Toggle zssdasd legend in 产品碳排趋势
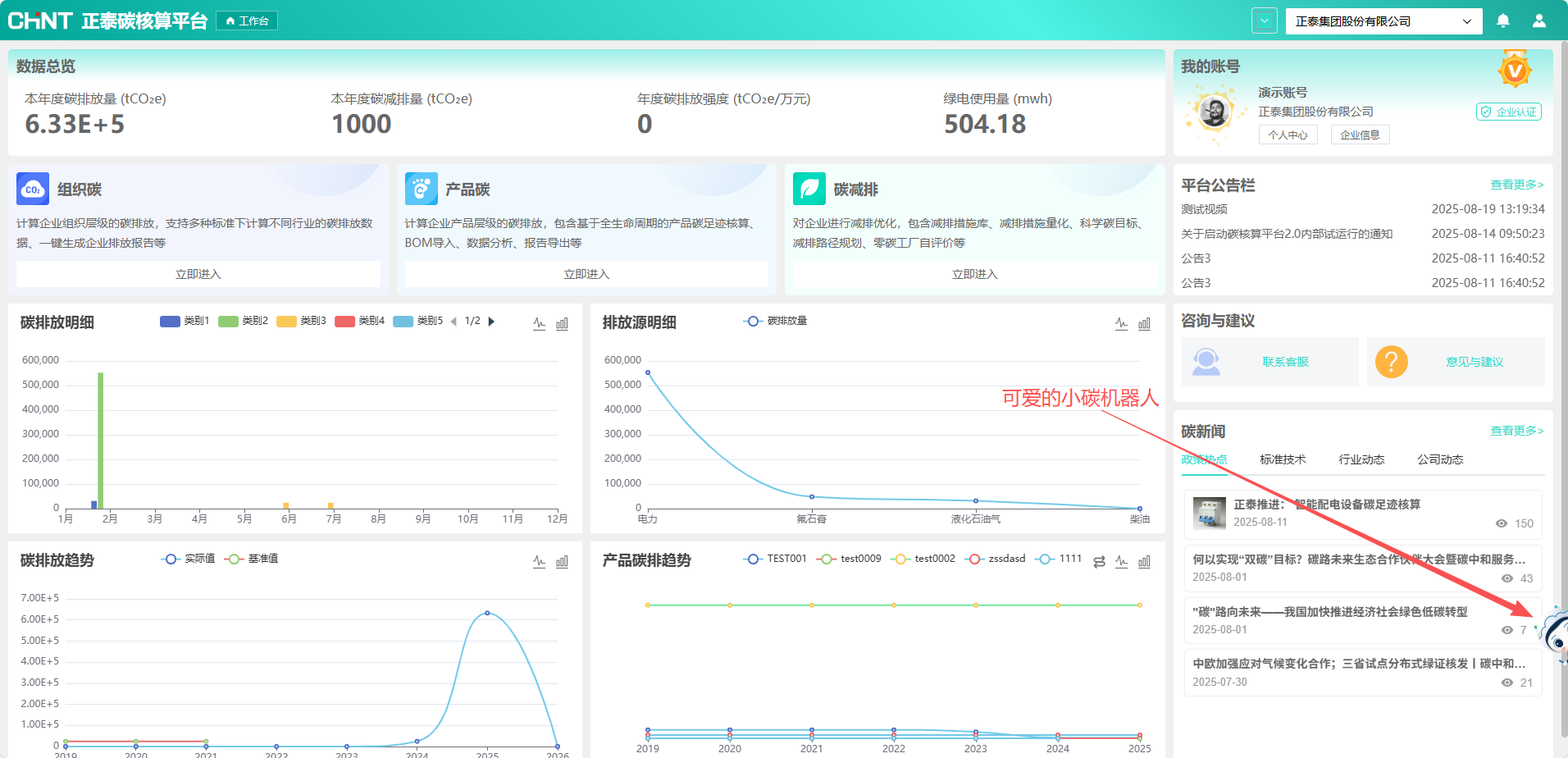The height and width of the screenshot is (758, 1568). pos(995,559)
